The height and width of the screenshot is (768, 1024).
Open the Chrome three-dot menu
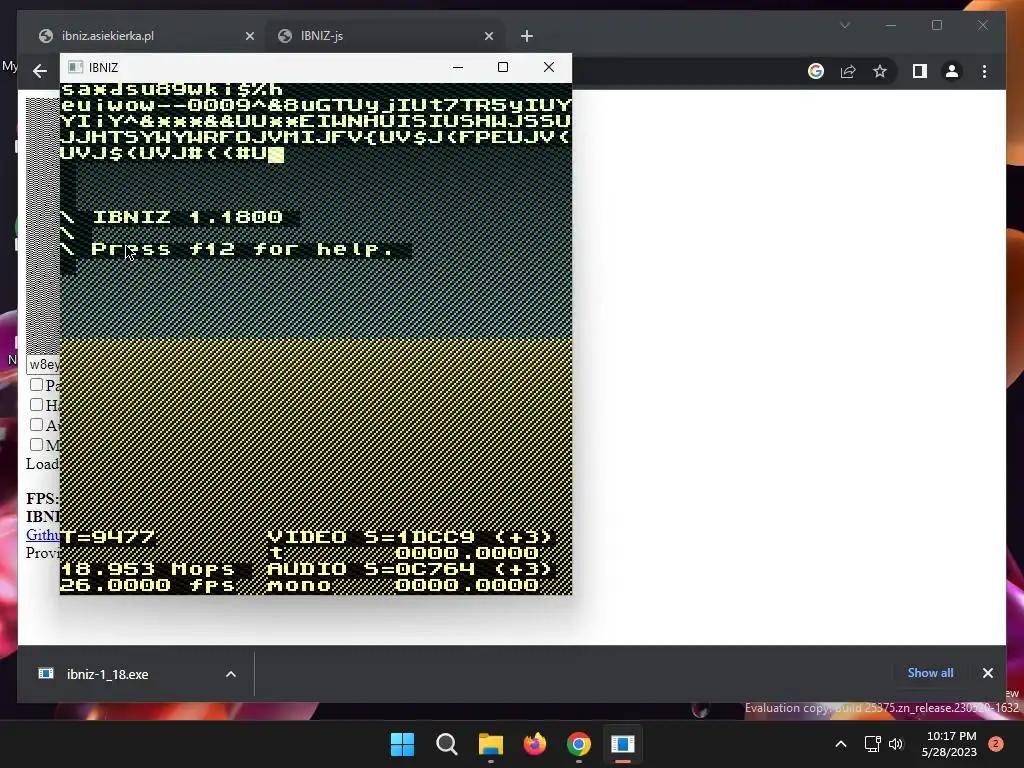pos(984,71)
